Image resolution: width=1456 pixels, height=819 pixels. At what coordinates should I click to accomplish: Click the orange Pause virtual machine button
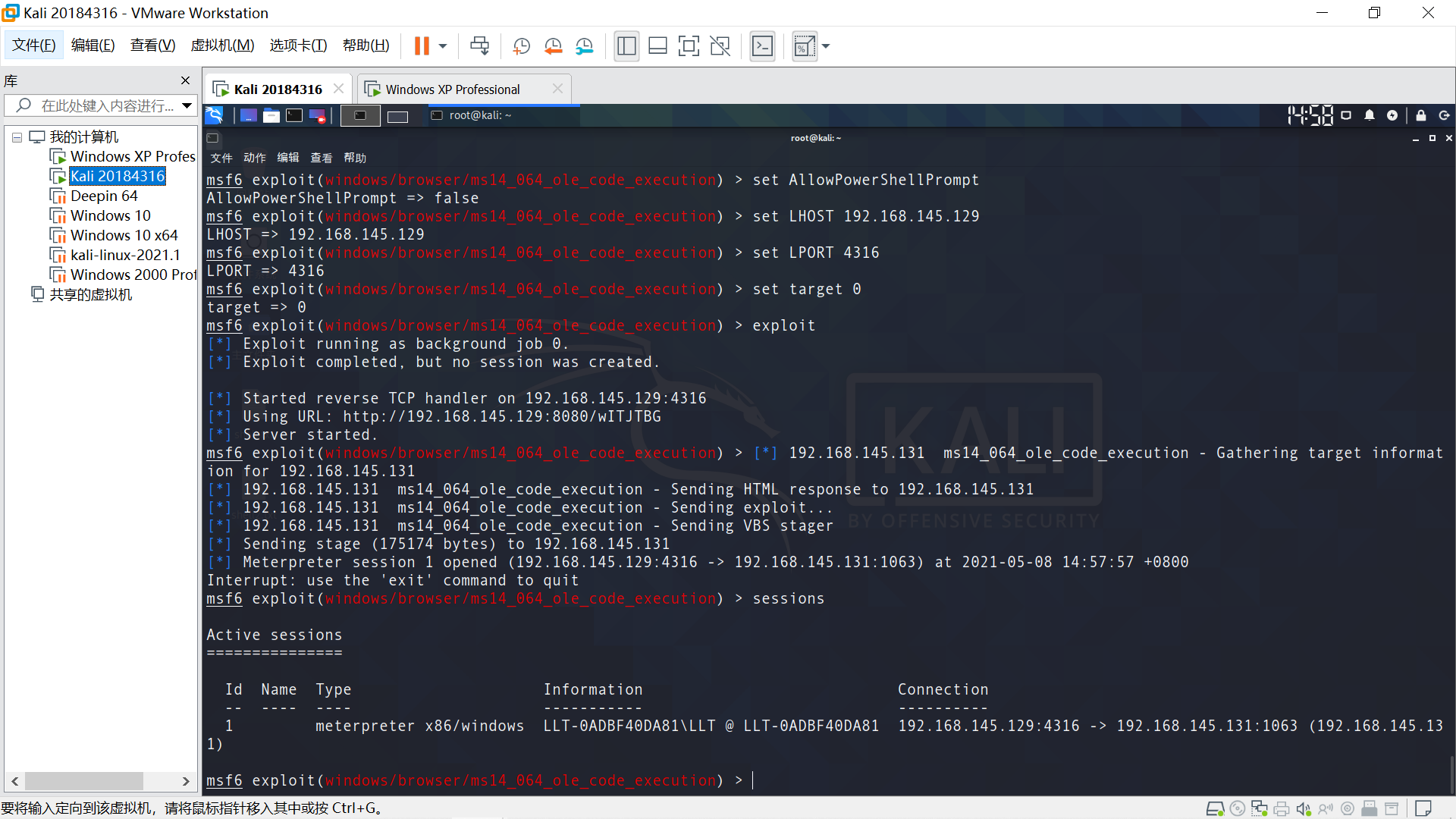coord(422,46)
